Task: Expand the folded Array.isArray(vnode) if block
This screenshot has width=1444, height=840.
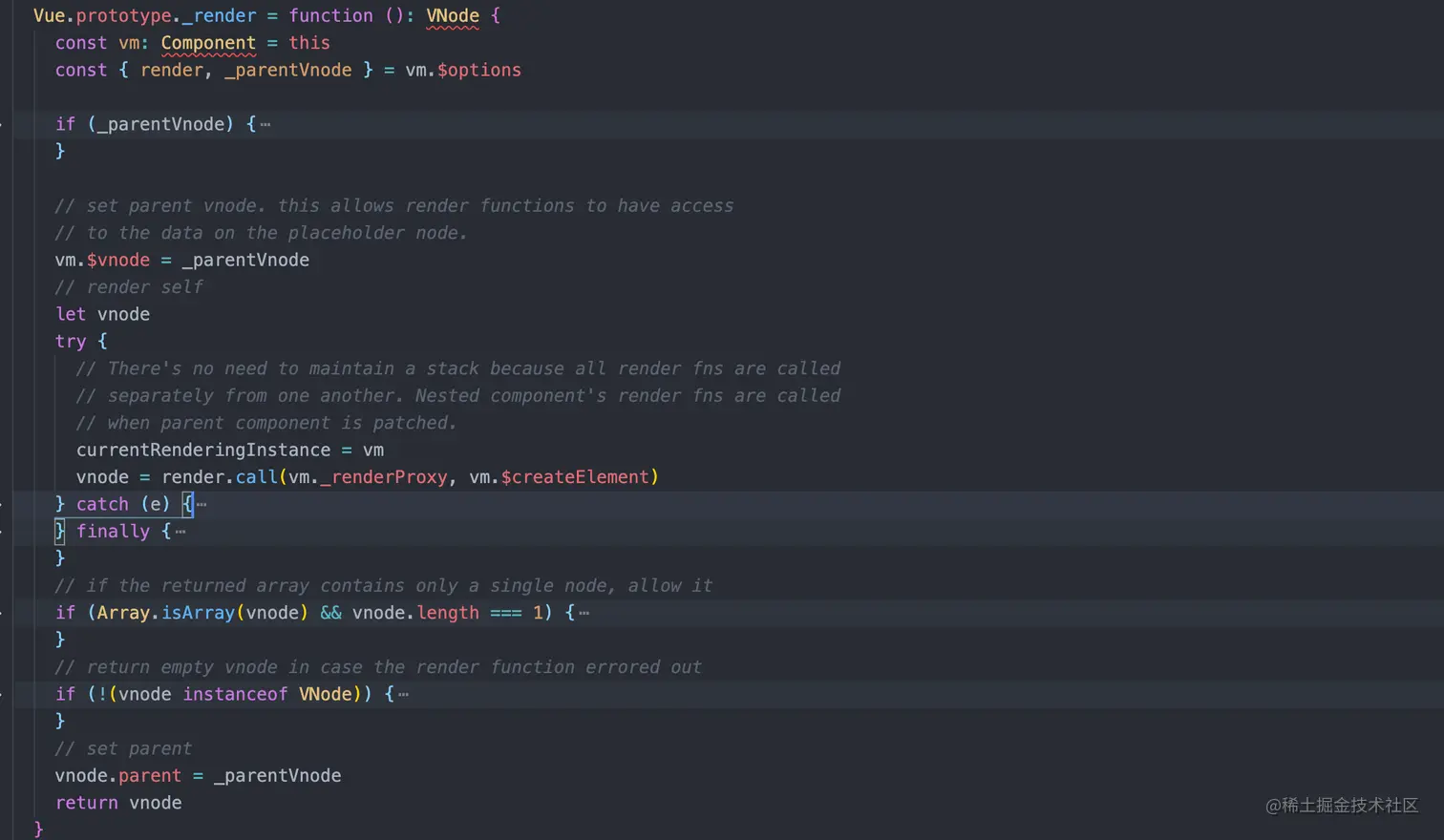Action: pos(583,612)
